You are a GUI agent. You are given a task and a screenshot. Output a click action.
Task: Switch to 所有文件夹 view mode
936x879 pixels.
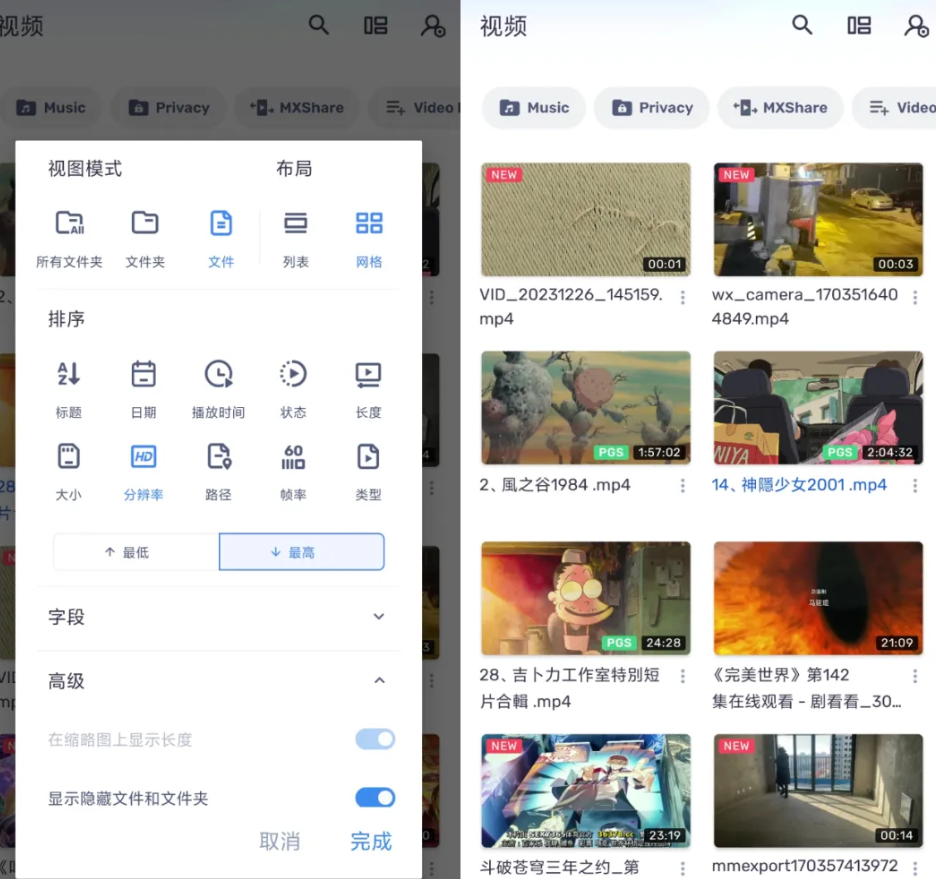click(x=69, y=224)
